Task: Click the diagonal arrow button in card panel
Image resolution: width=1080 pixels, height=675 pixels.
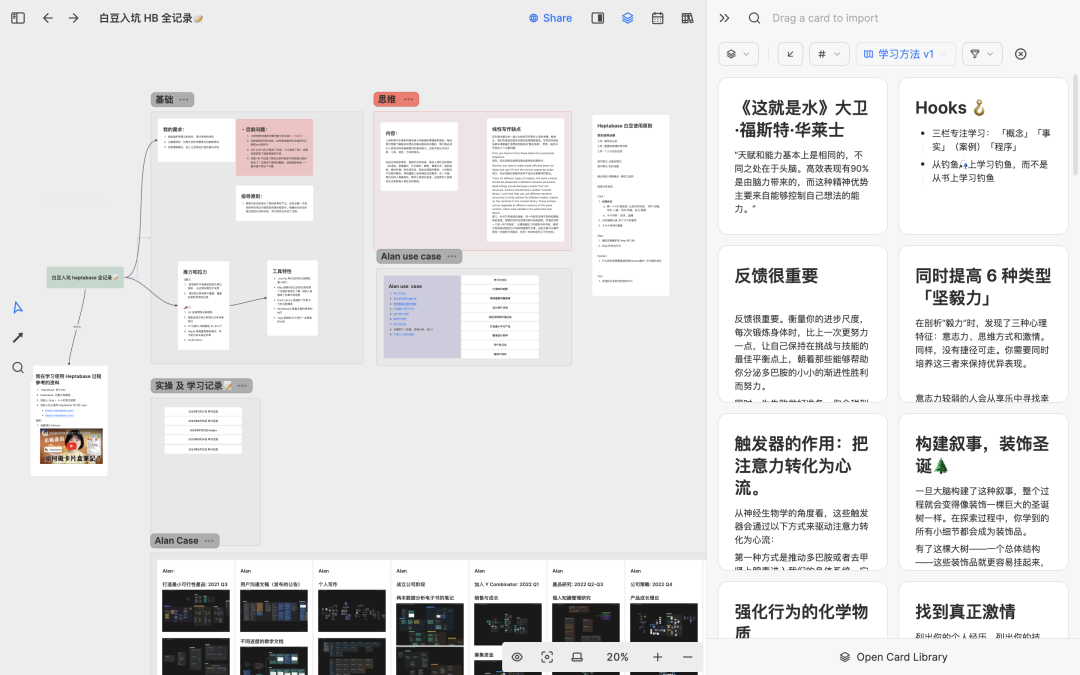Action: pos(790,54)
